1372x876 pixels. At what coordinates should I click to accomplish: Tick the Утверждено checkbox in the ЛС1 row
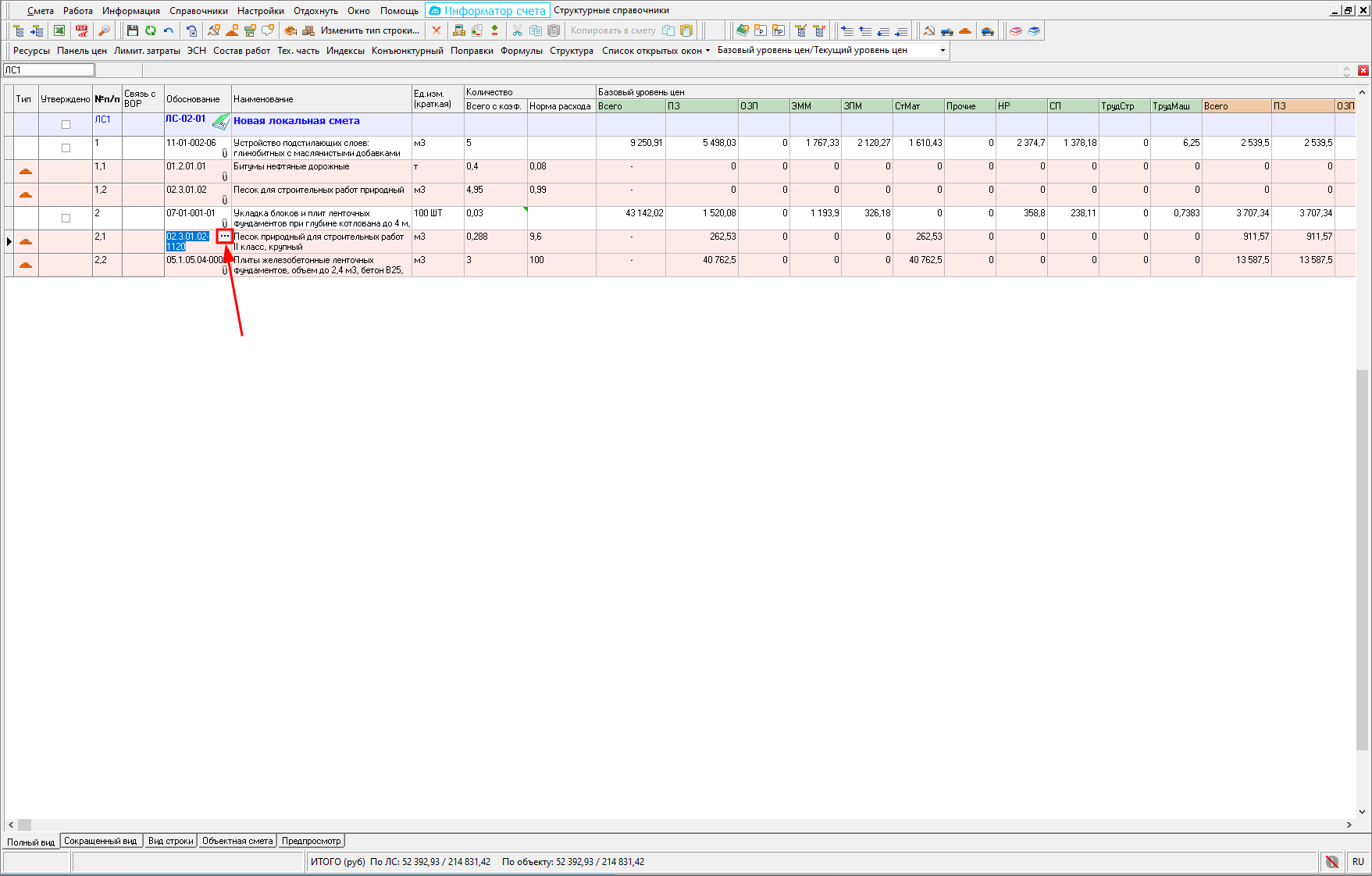click(66, 124)
